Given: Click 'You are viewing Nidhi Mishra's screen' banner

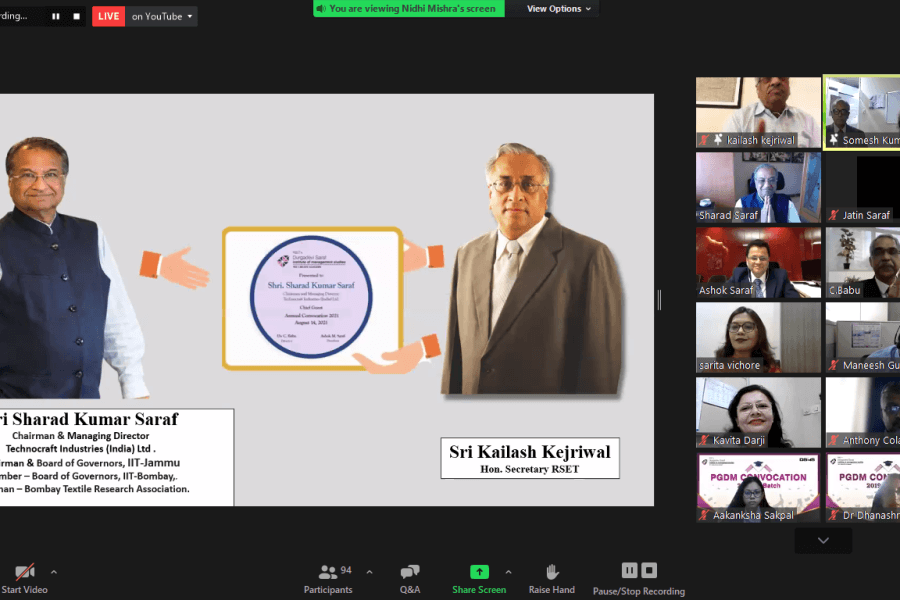Looking at the screenshot, I should (x=409, y=9).
